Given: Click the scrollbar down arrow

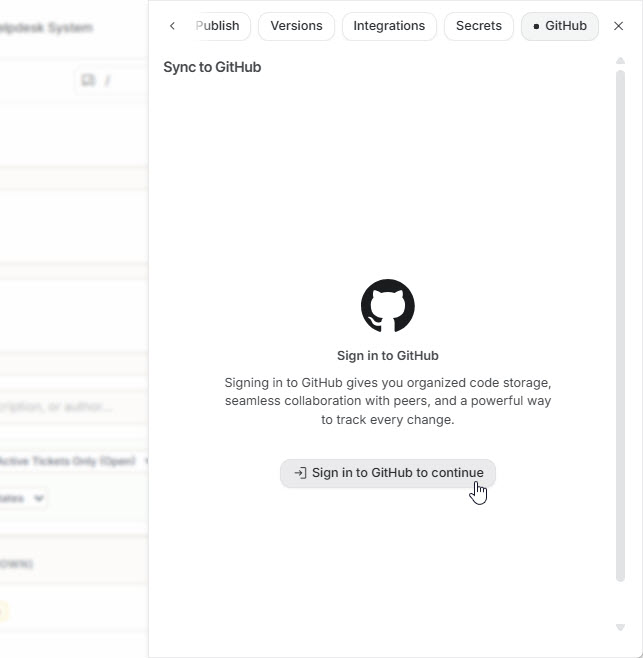Looking at the screenshot, I should [620, 627].
